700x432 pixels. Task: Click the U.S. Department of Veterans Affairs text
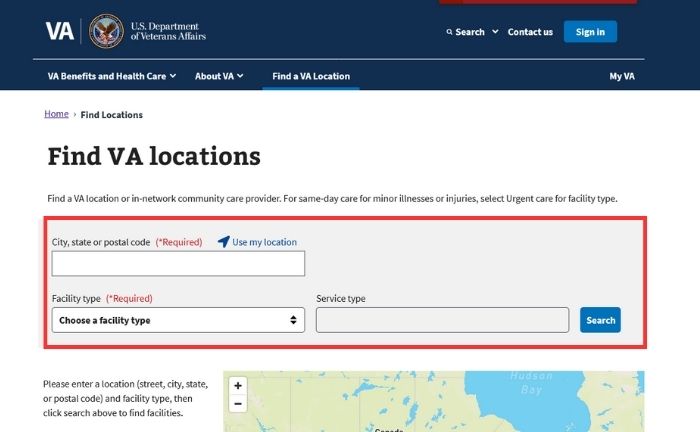(168, 31)
